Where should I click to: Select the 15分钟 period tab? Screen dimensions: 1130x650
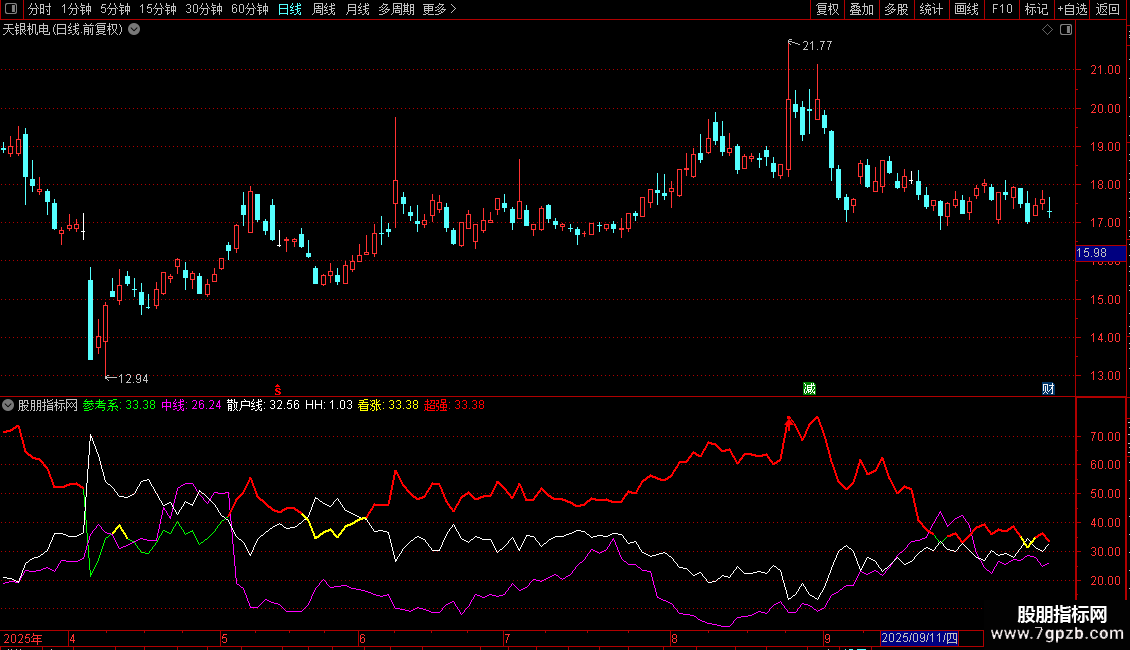click(x=158, y=9)
